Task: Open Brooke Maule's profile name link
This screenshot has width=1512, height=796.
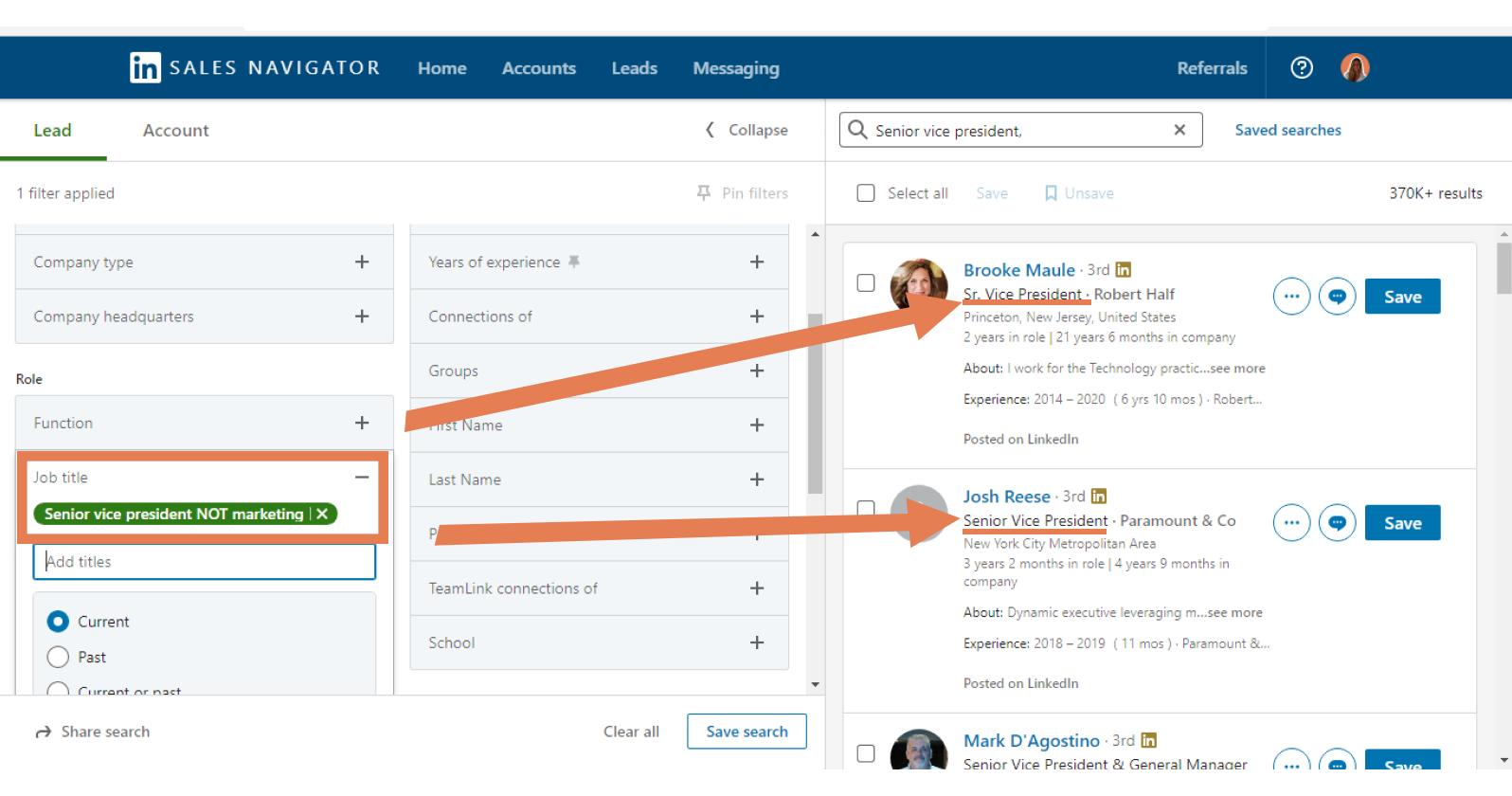Action: [x=1019, y=270]
